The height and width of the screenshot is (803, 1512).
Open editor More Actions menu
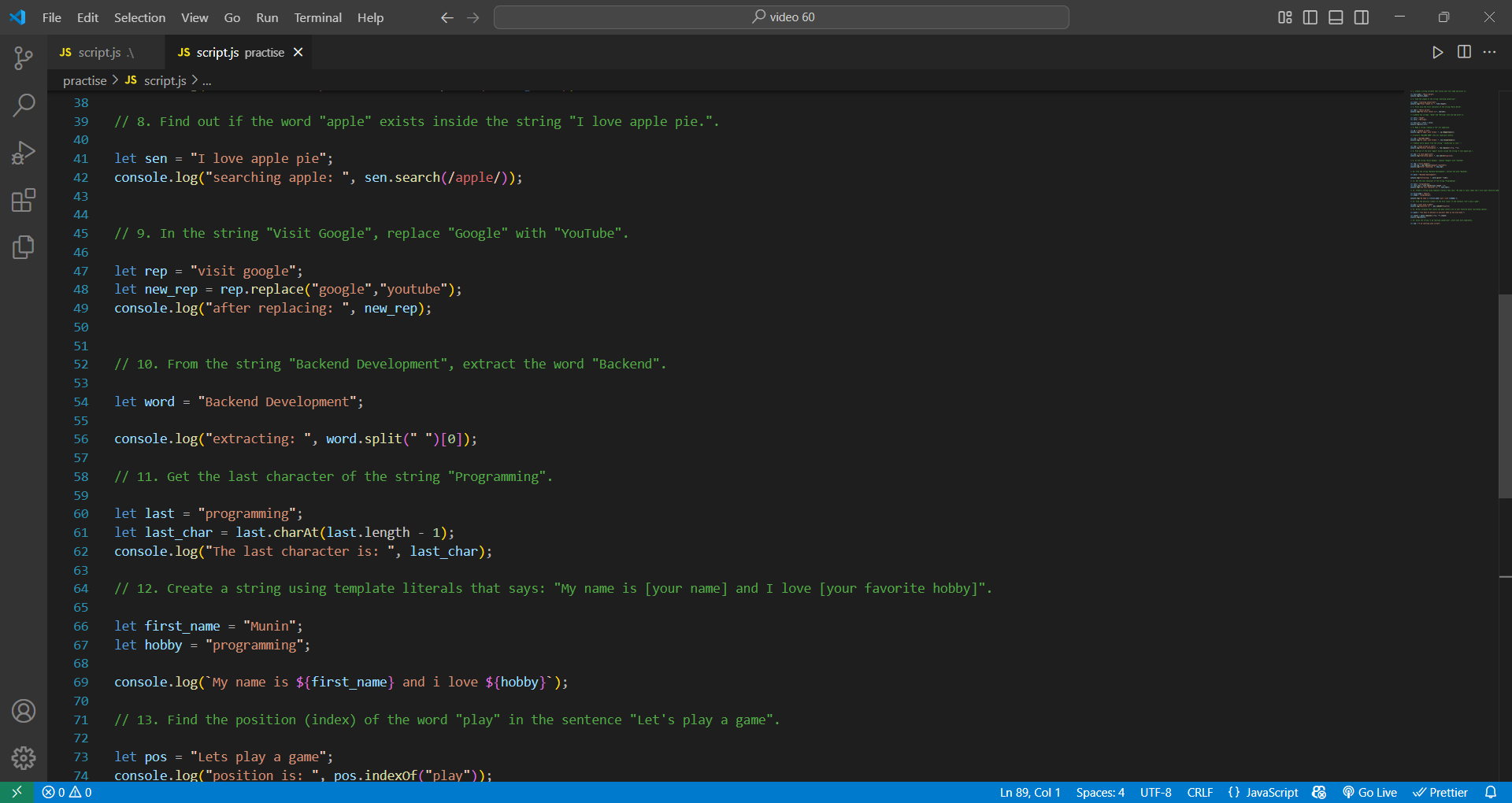[x=1489, y=52]
